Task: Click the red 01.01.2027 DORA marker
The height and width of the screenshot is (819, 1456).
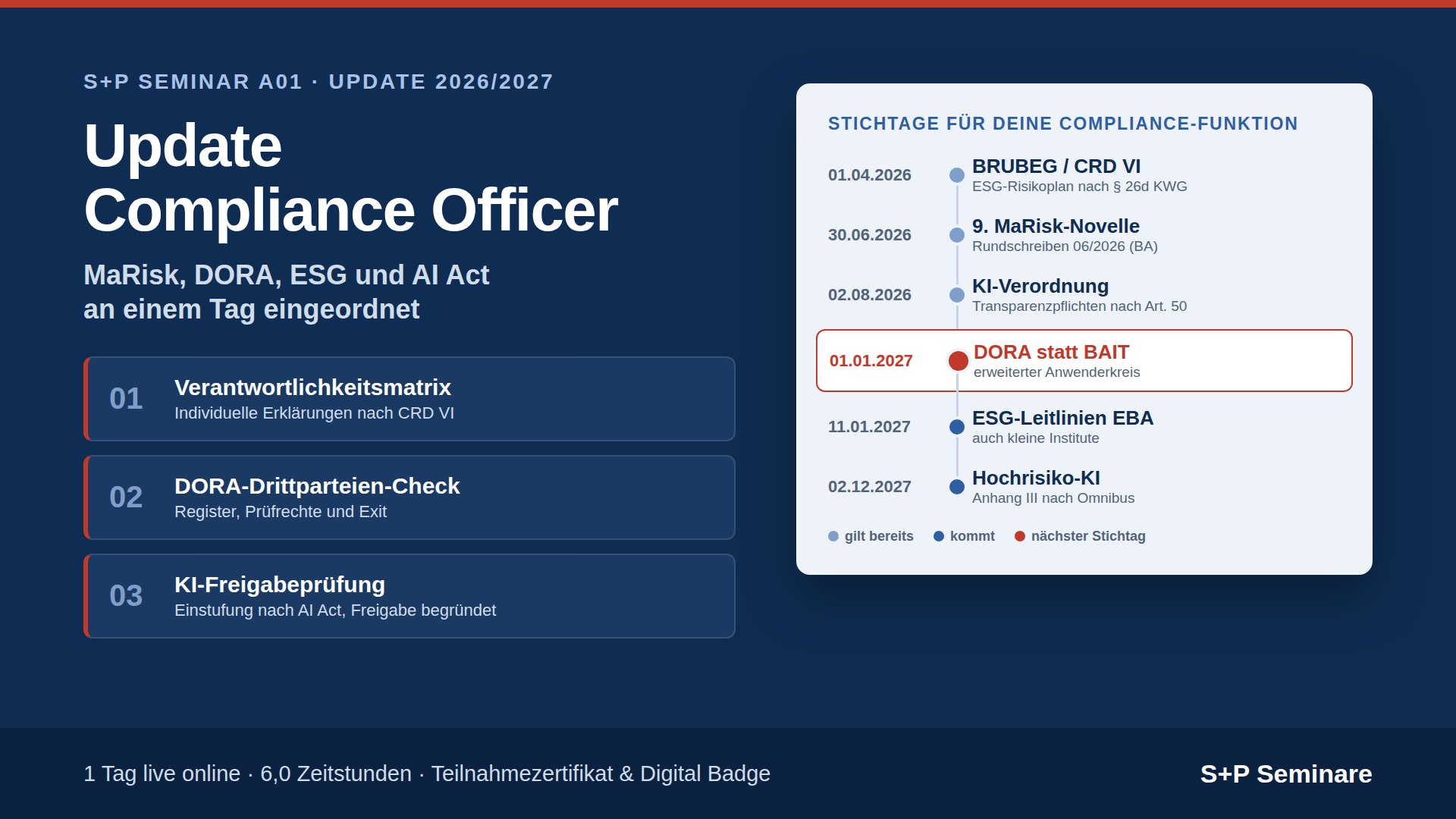Action: pos(959,361)
